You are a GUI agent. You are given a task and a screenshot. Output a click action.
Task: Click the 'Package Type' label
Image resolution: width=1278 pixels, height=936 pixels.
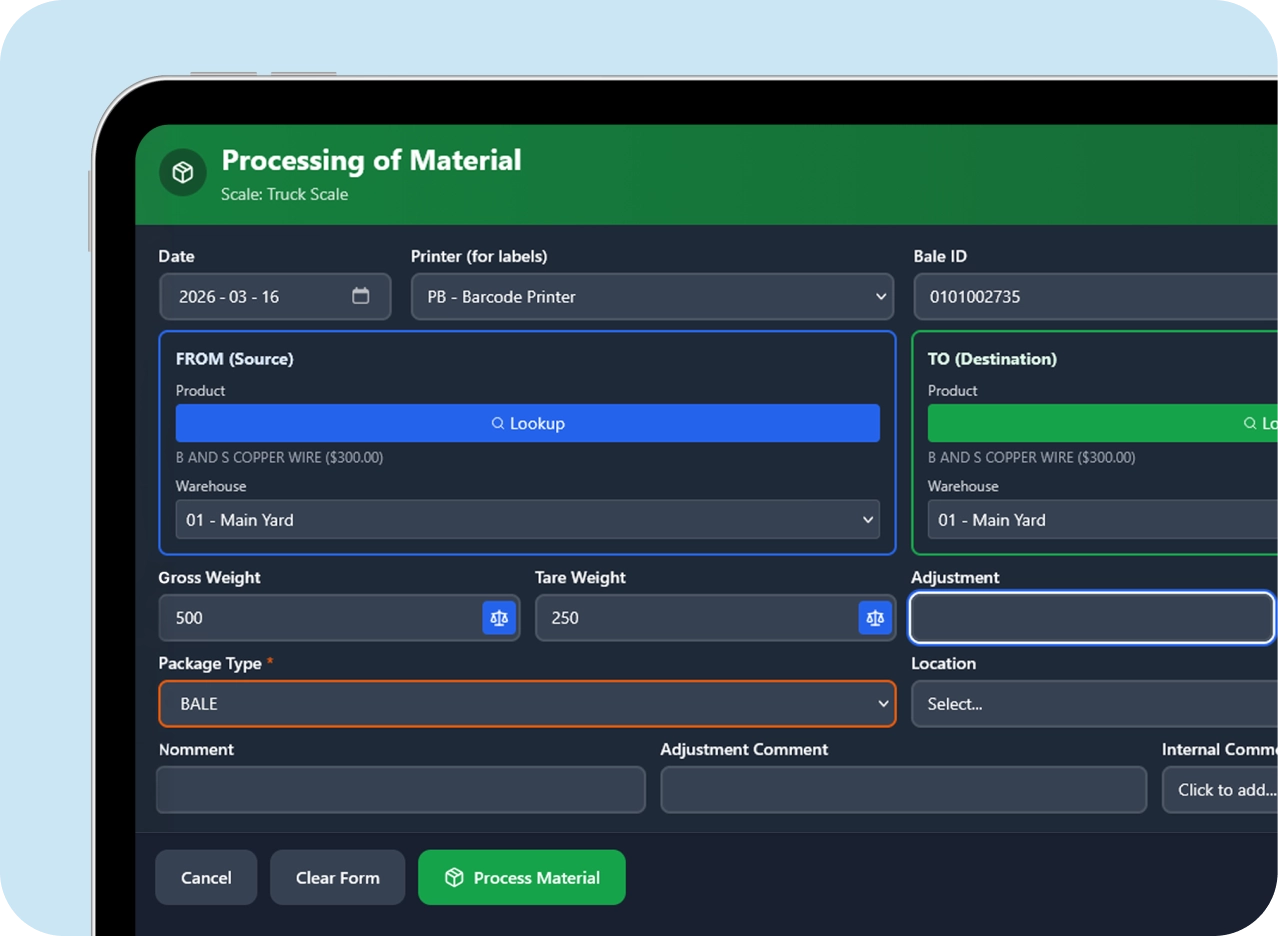[210, 664]
